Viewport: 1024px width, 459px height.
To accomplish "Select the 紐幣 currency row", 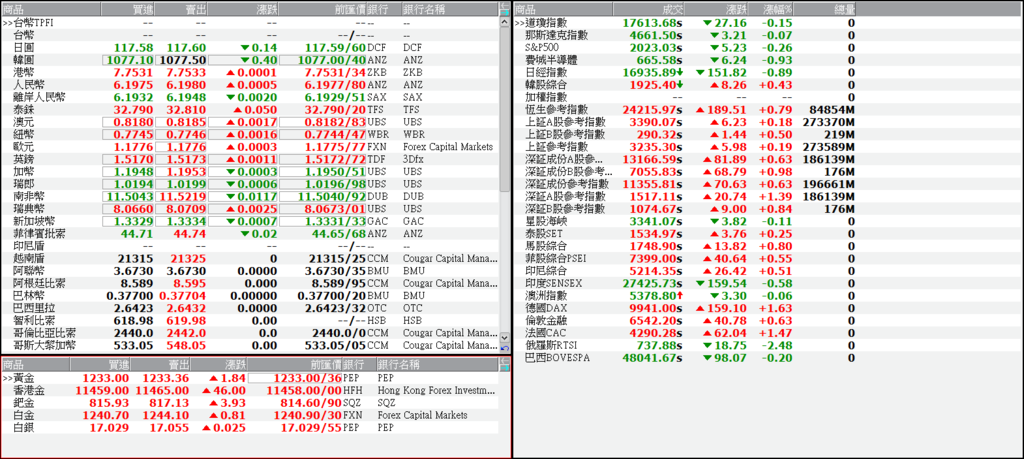I will 250,135.
